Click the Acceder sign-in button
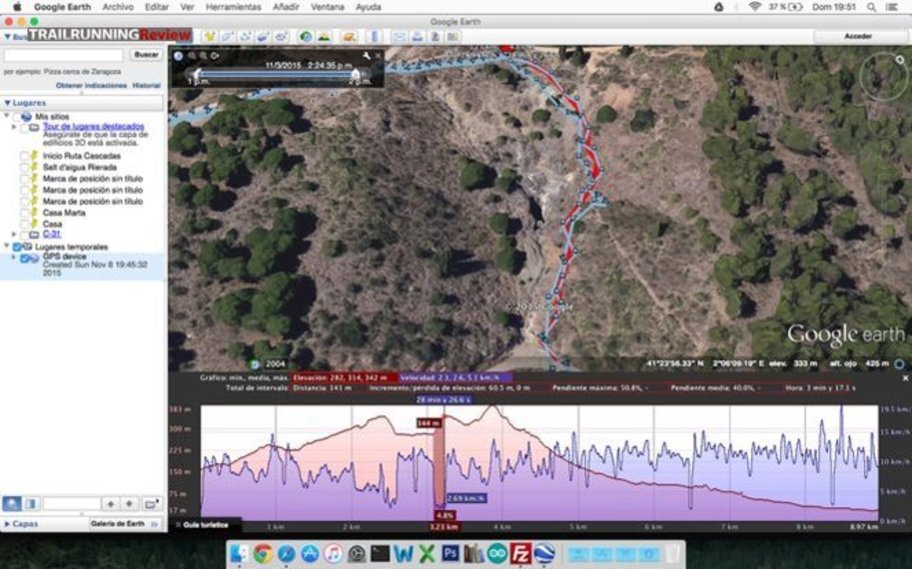 tap(857, 36)
